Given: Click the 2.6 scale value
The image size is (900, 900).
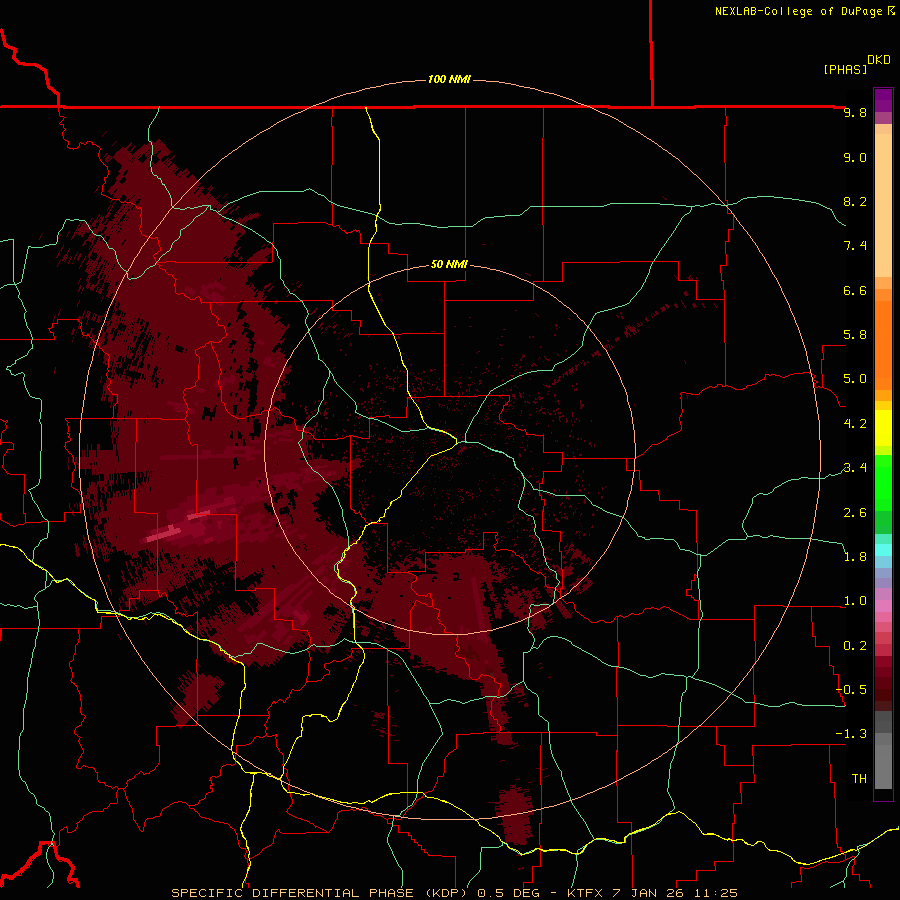Looking at the screenshot, I should pos(855,513).
